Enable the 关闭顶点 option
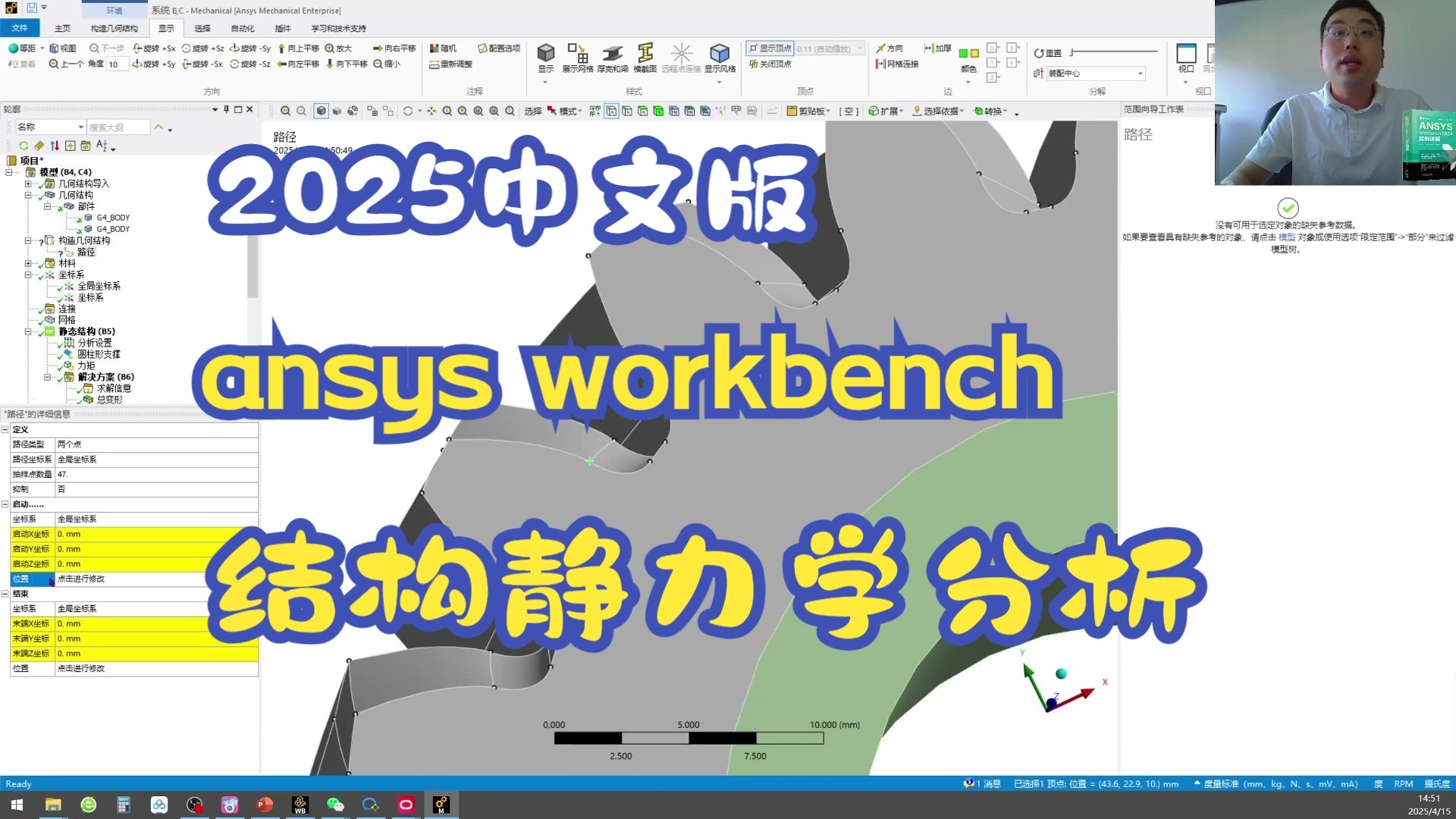The height and width of the screenshot is (819, 1456). click(x=772, y=64)
